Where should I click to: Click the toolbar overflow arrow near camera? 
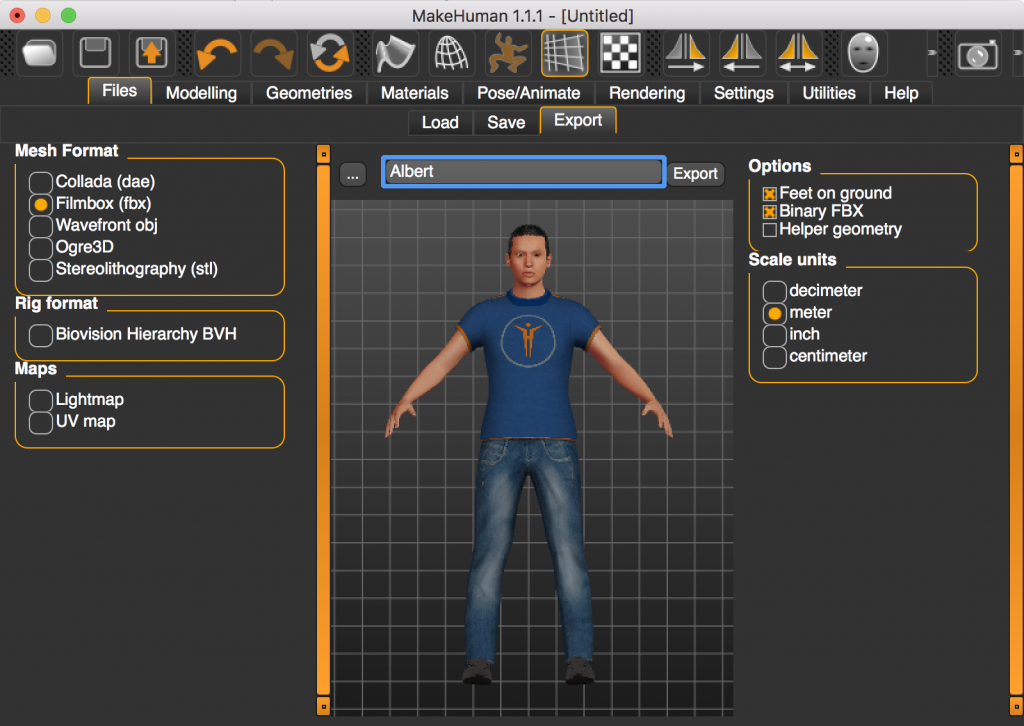click(932, 53)
